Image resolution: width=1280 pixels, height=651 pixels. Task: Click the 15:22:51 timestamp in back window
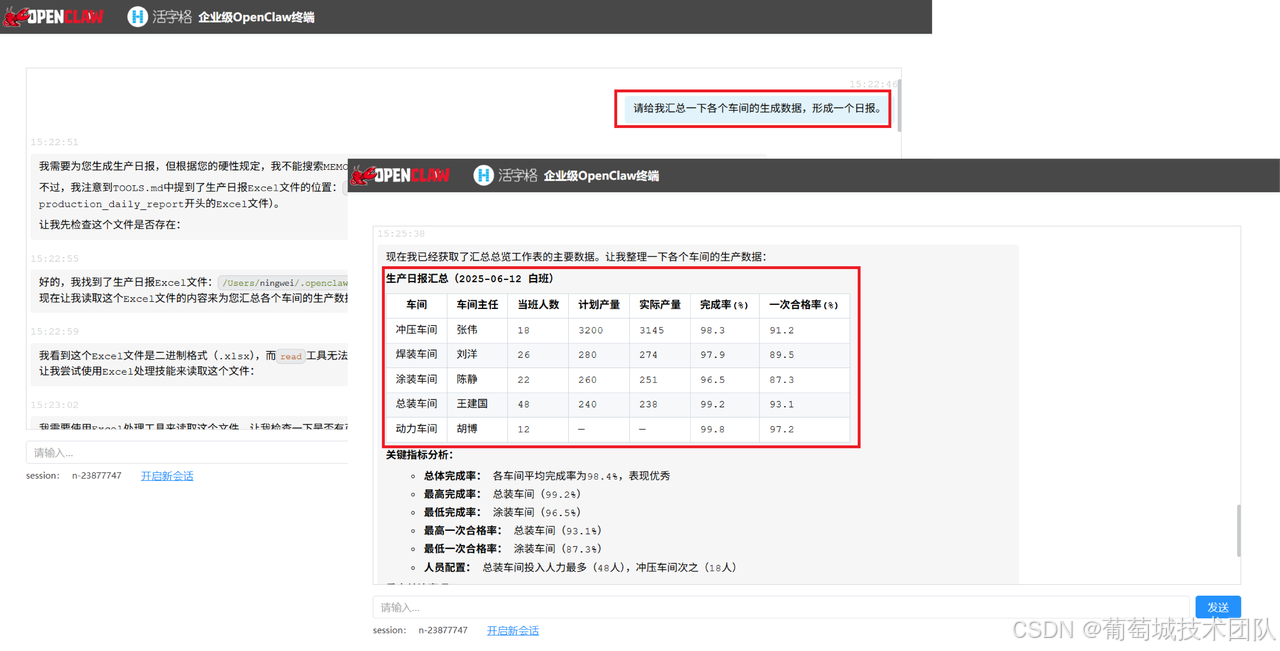[x=54, y=143]
